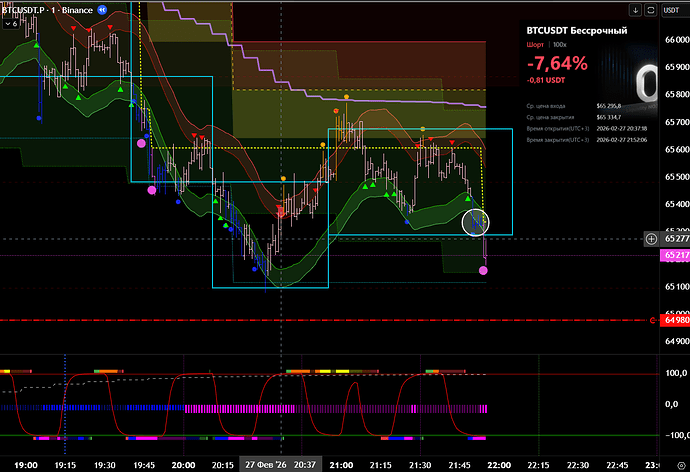This screenshot has width=690, height=472.
Task: Click the BTCUSDT Бессрочный title in card
Action: (x=576, y=31)
